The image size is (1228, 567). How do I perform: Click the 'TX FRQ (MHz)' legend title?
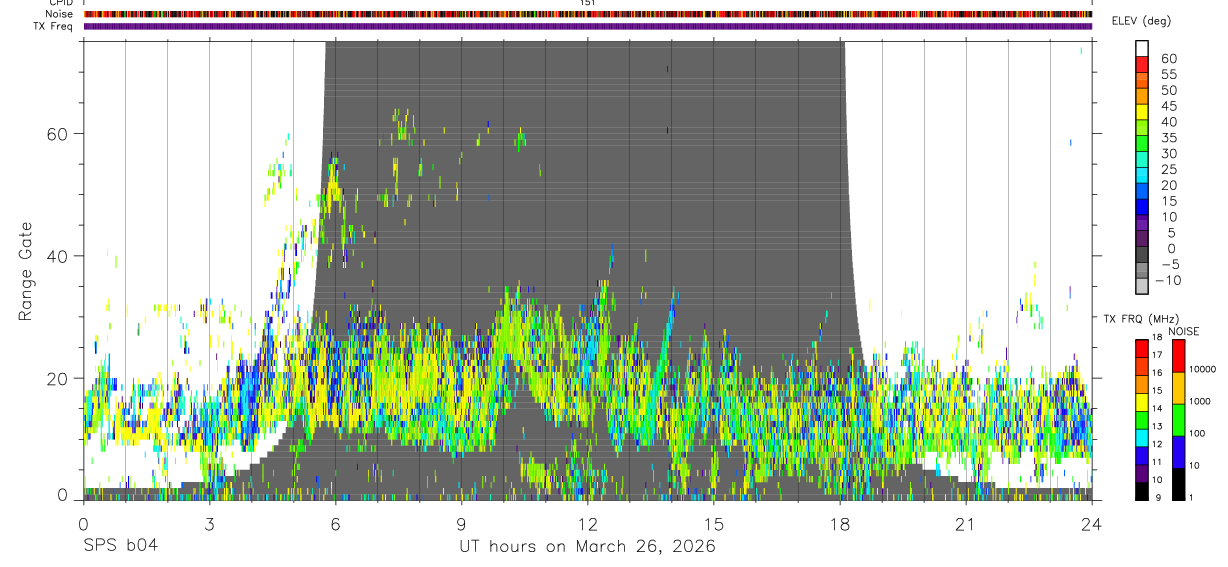pos(1135,319)
